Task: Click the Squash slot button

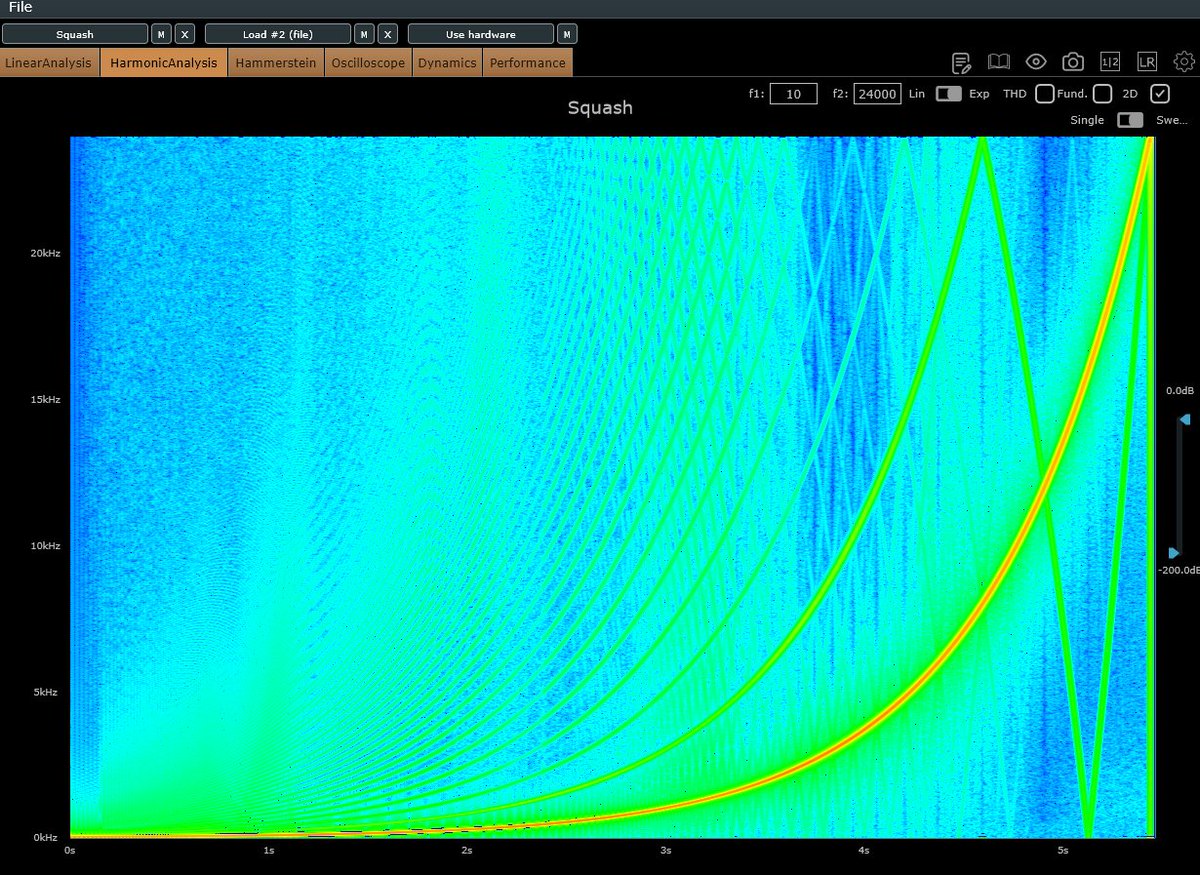Action: 75,34
